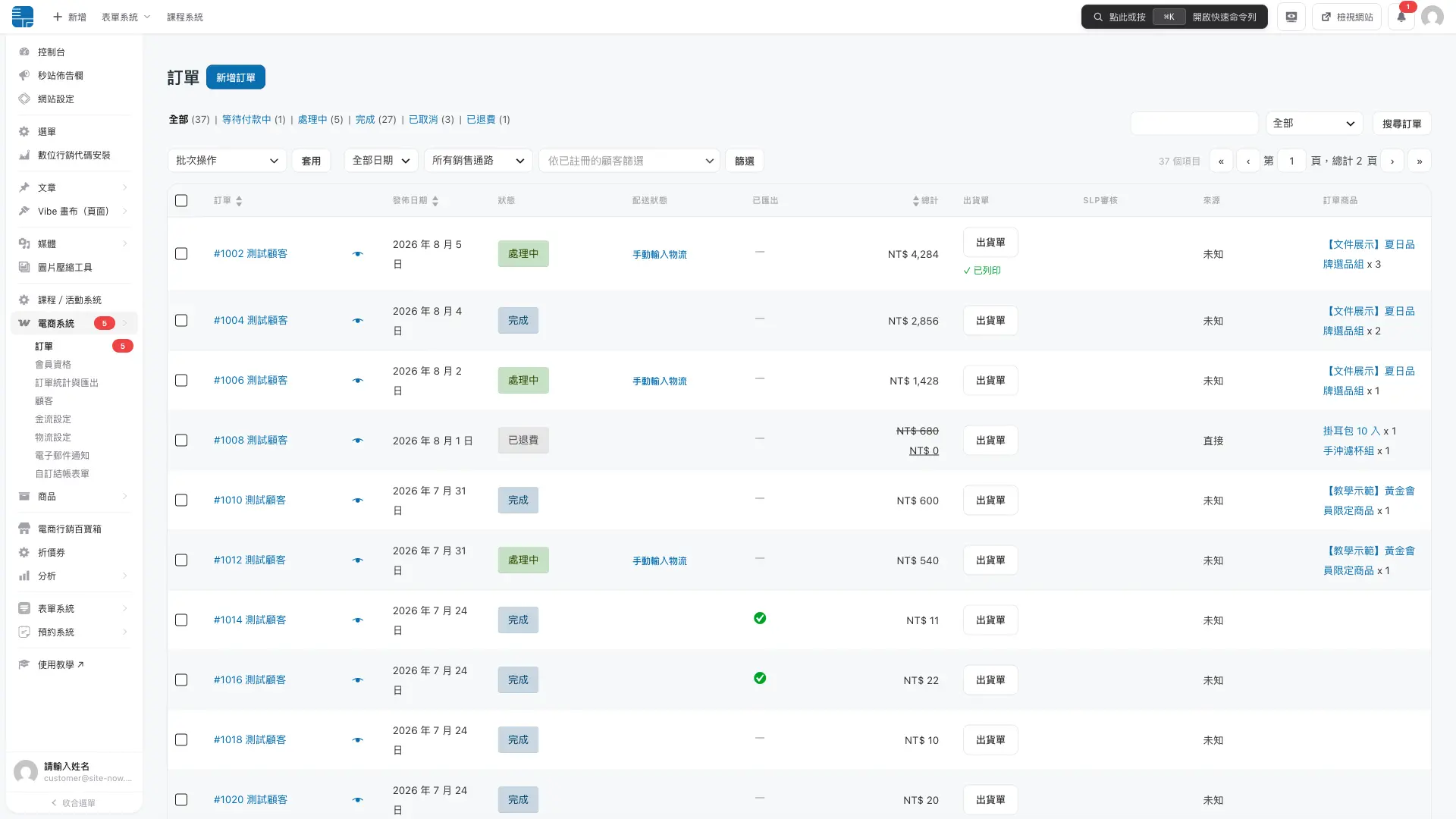Filter orders by 等待付款中 status
The width and height of the screenshot is (1456, 819).
point(246,119)
